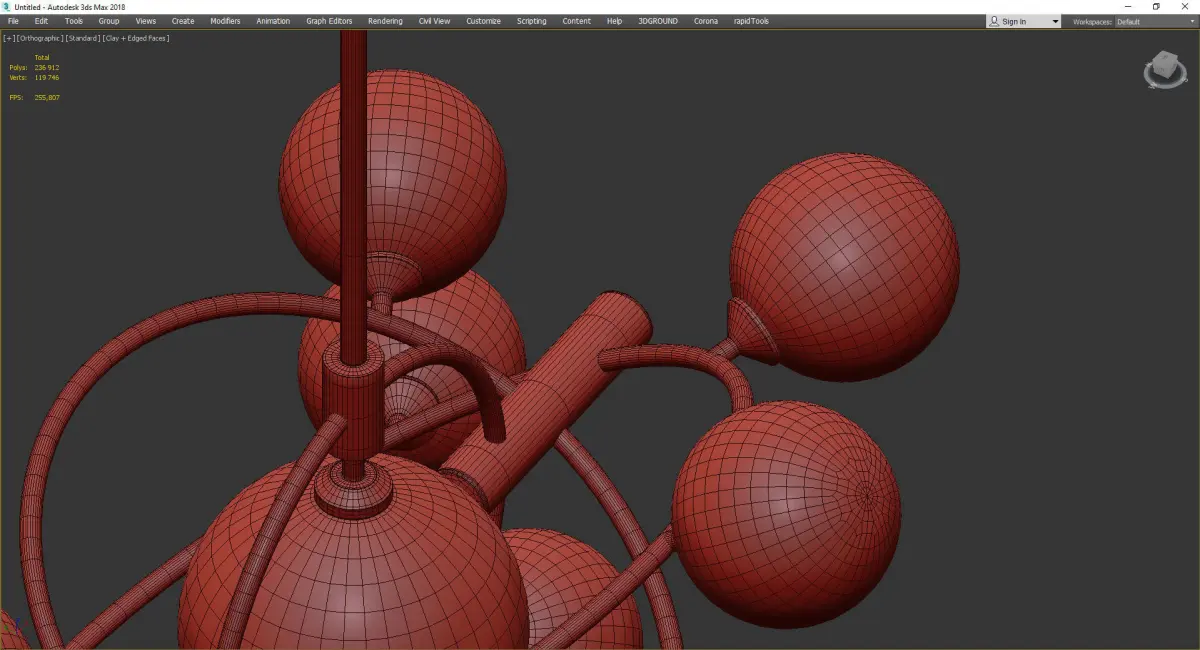Click the FPS value 255,807
The height and width of the screenshot is (650, 1200).
pos(47,97)
